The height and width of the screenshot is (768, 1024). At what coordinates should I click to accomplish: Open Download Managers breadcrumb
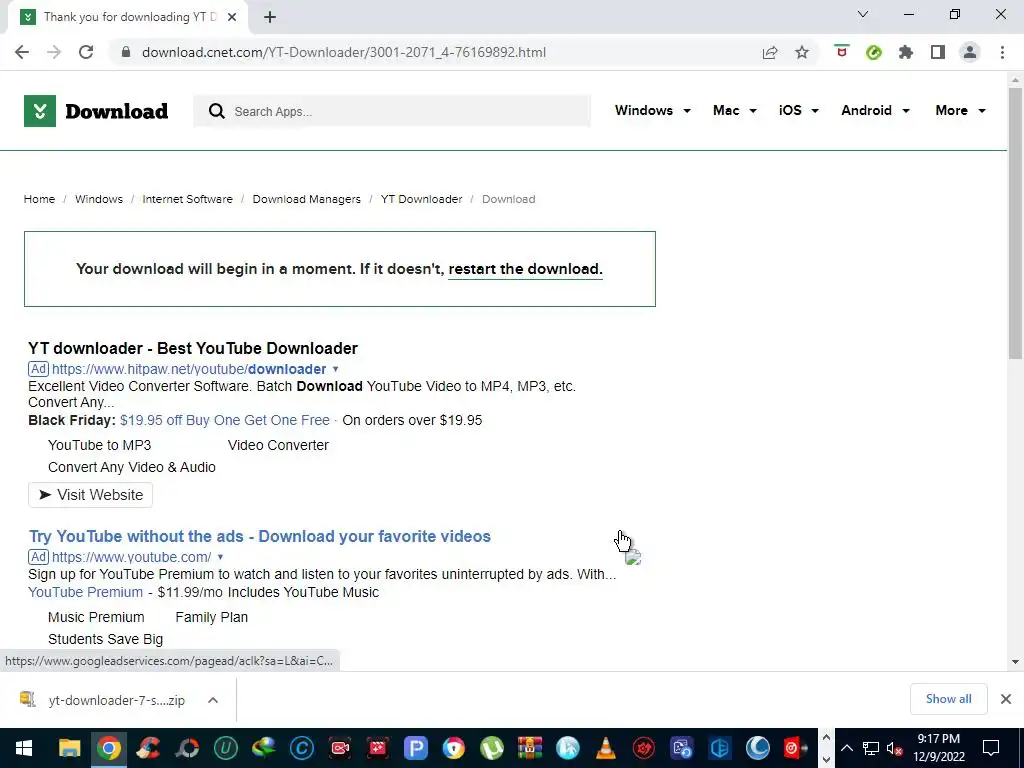pyautogui.click(x=306, y=199)
